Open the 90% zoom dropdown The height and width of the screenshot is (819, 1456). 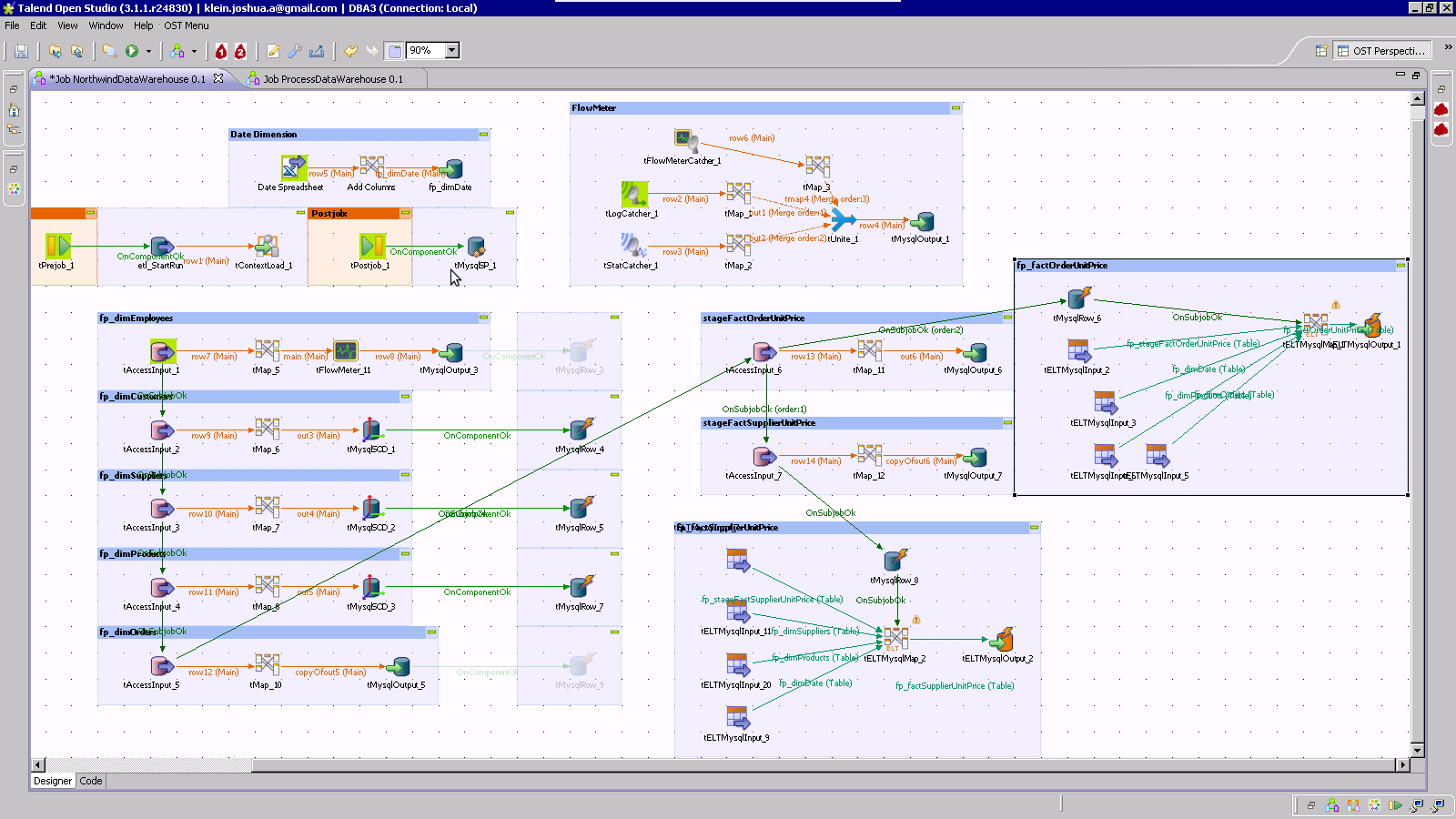point(452,51)
